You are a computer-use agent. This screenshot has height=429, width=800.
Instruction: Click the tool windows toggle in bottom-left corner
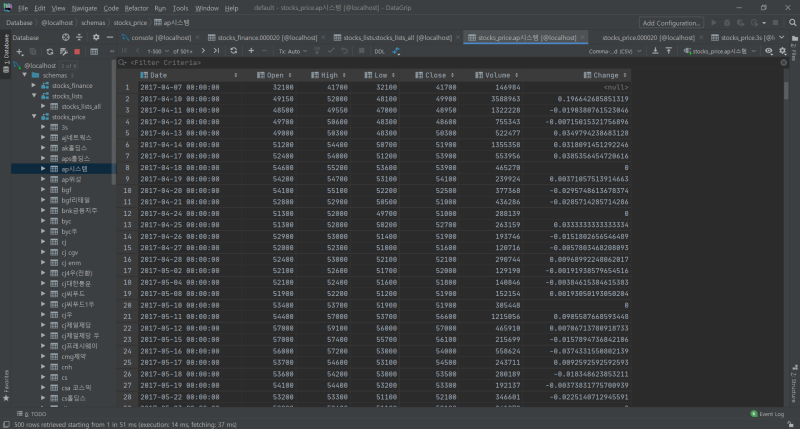coord(6,424)
